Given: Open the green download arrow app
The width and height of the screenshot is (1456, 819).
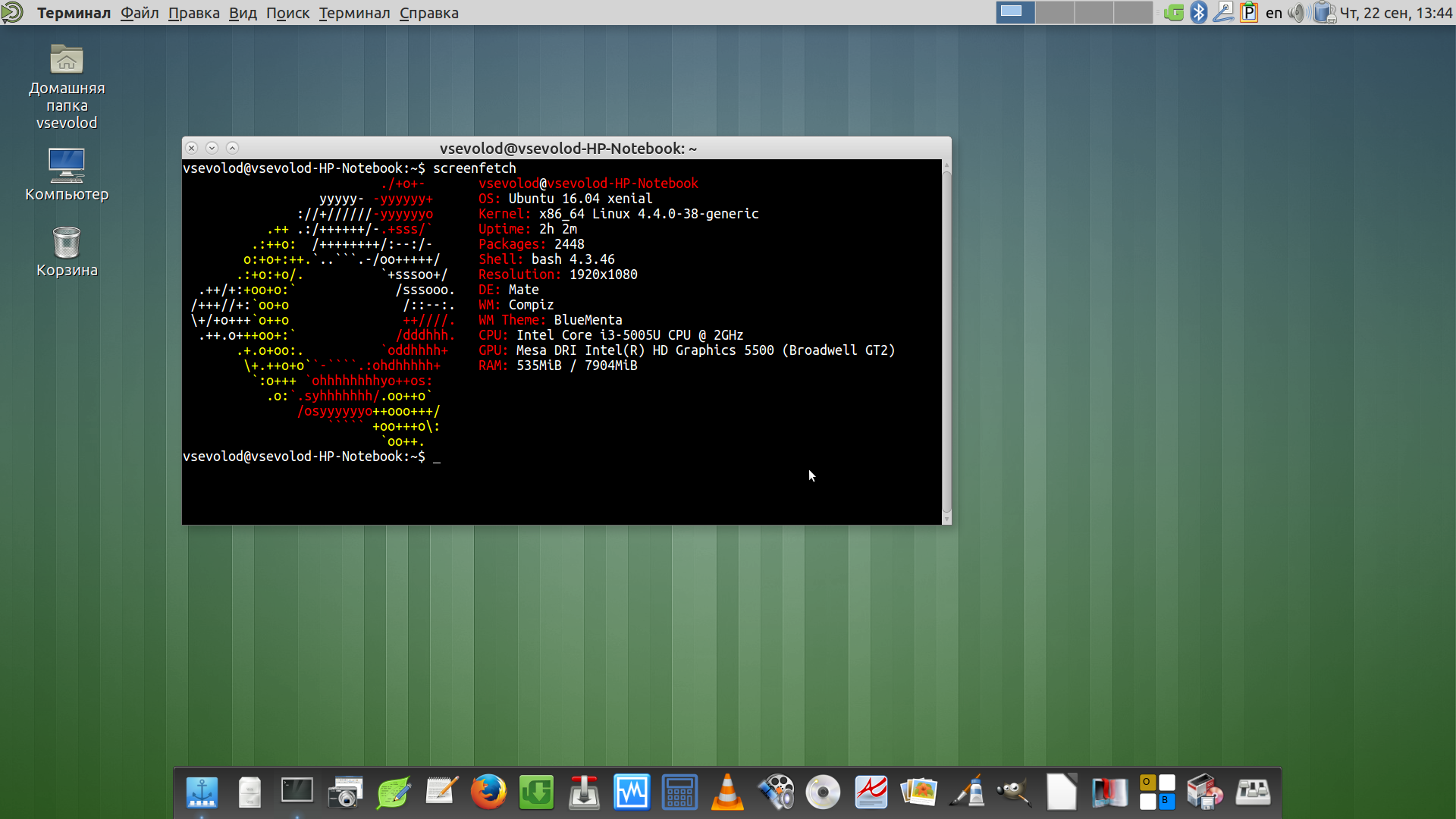Looking at the screenshot, I should tap(536, 792).
